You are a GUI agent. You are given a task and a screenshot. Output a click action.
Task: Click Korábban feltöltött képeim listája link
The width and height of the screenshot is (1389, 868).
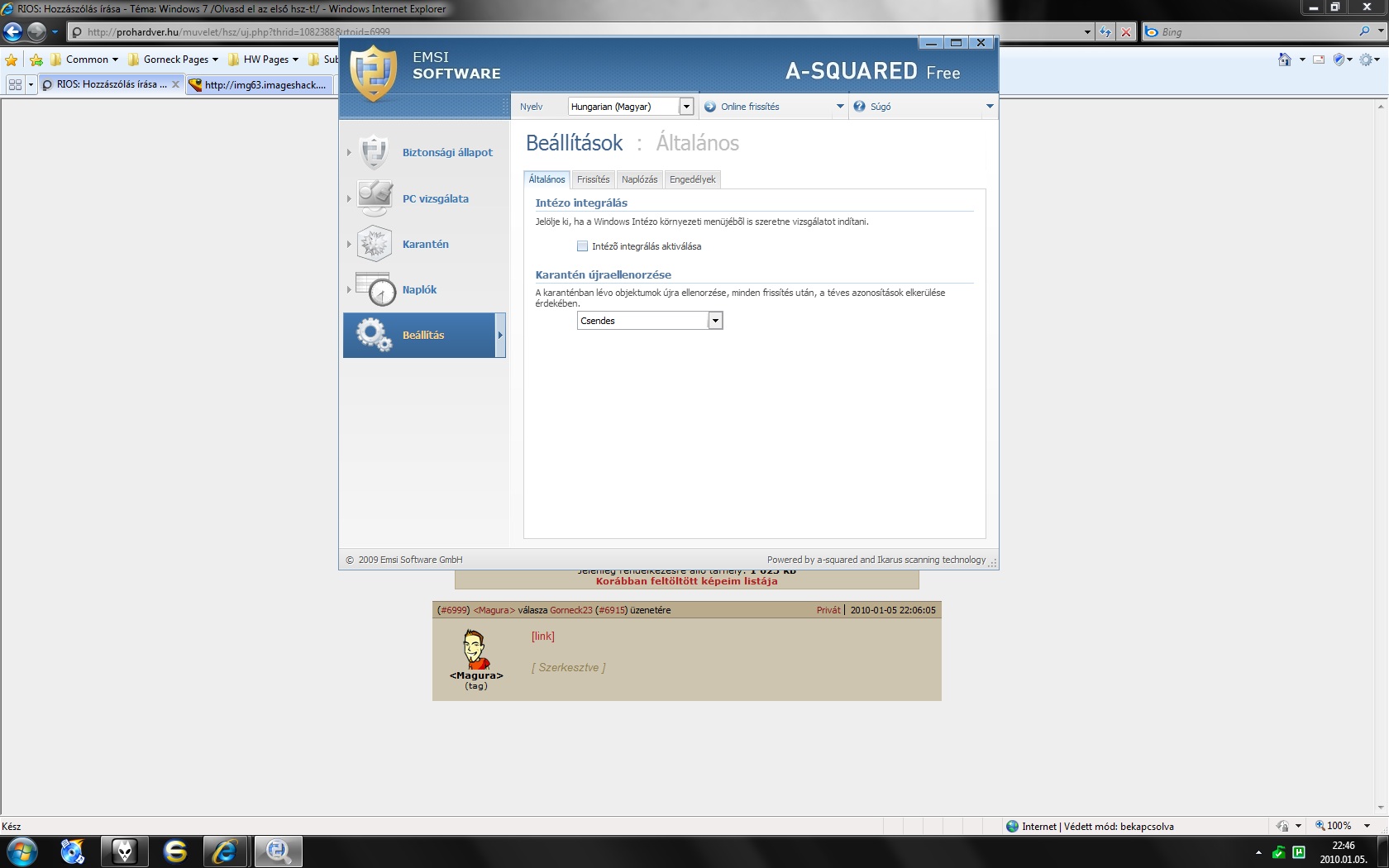tap(687, 581)
